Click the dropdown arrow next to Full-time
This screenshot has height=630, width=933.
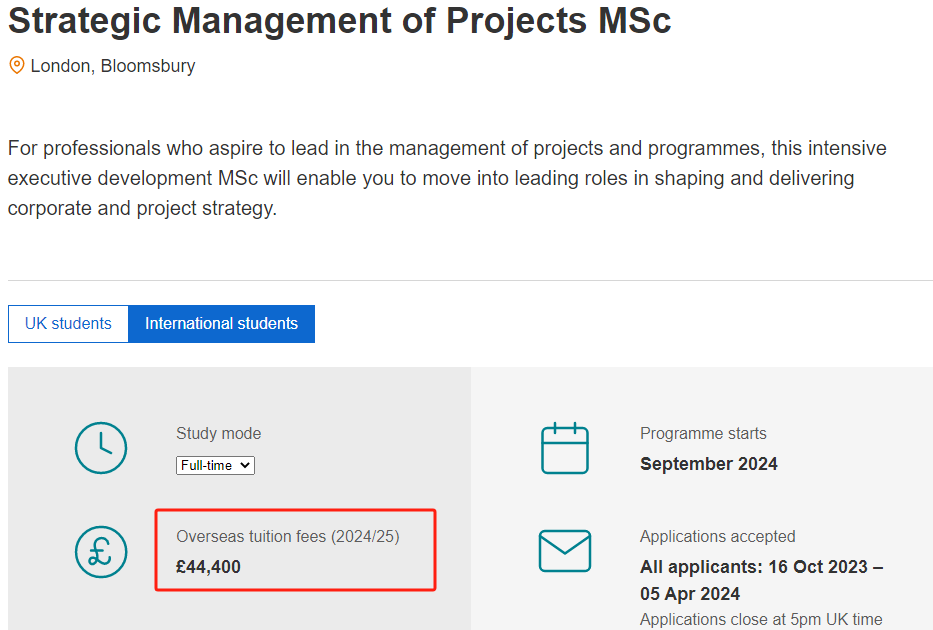point(245,465)
